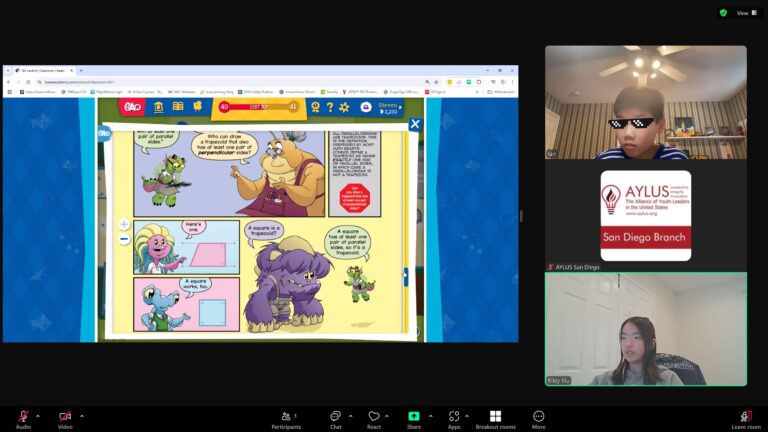Open the puzzle piece icon in game toolbar

click(x=197, y=106)
